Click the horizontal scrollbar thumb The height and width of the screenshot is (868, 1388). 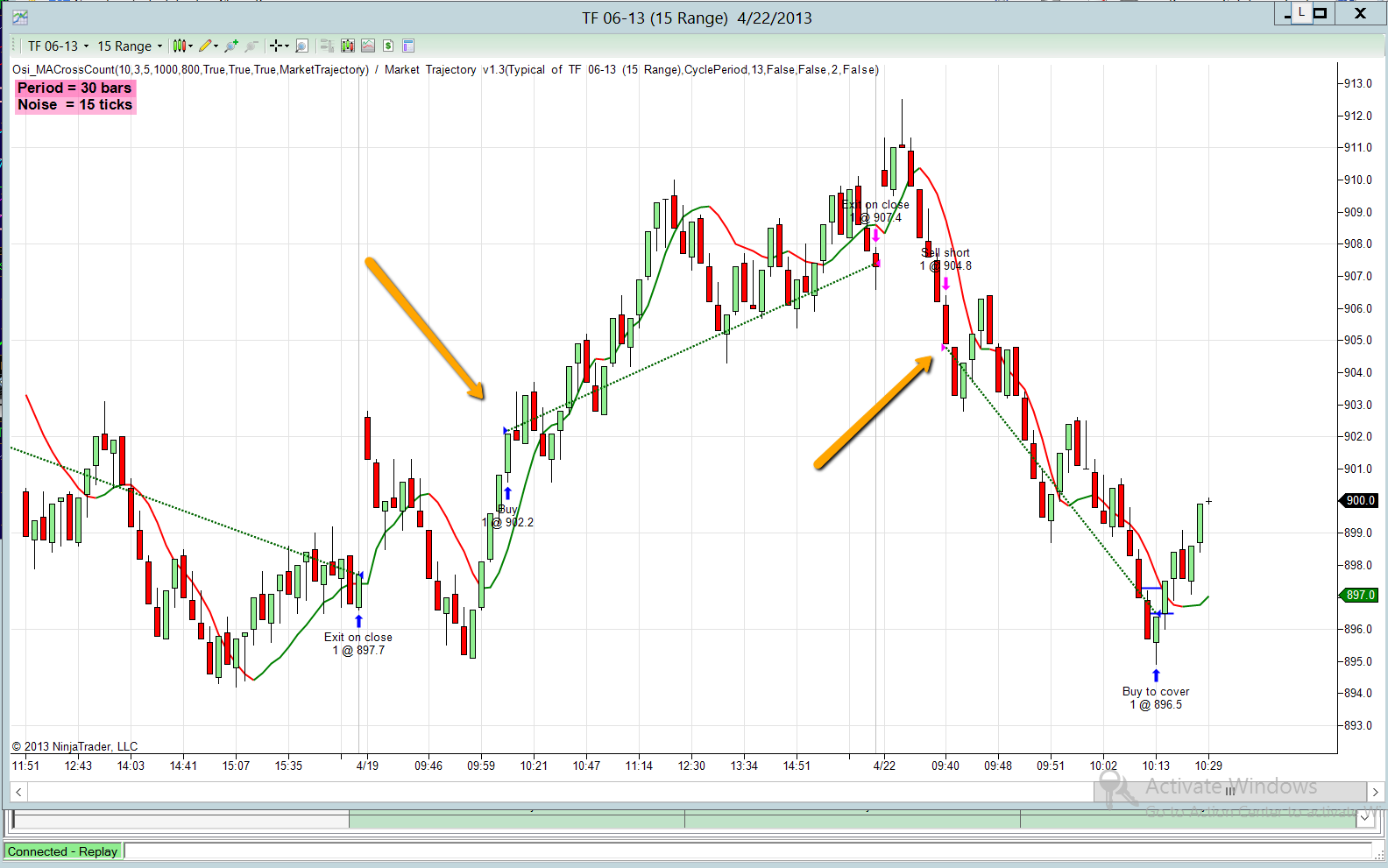tap(1229, 792)
